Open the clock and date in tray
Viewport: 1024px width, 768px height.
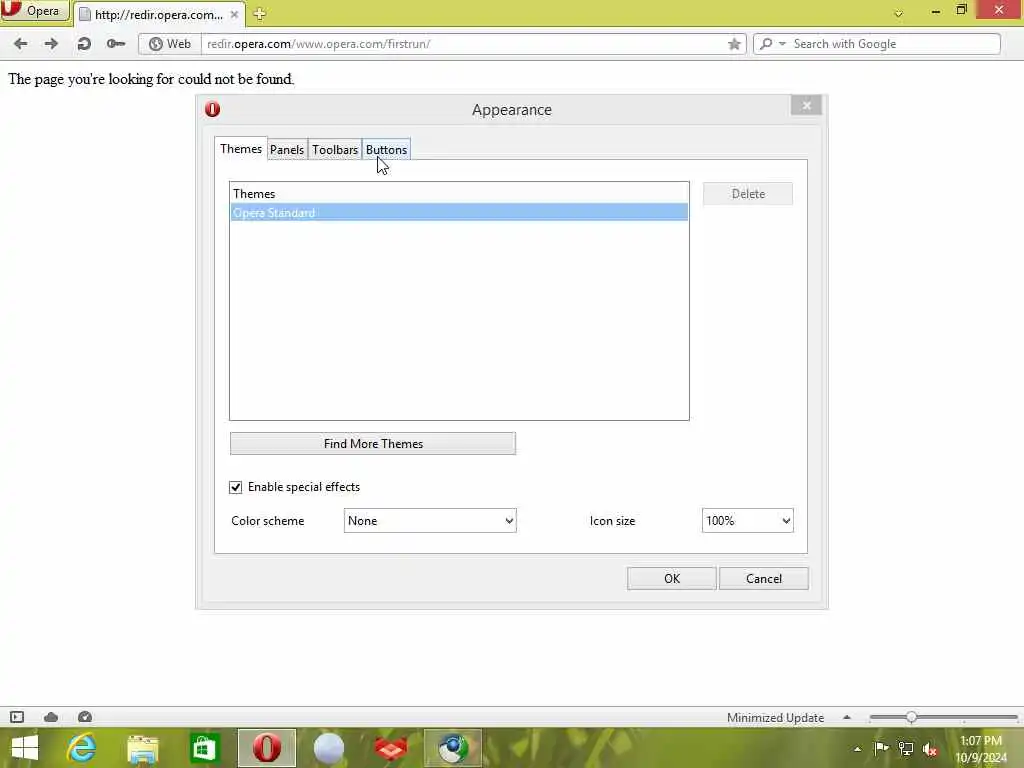tap(981, 749)
